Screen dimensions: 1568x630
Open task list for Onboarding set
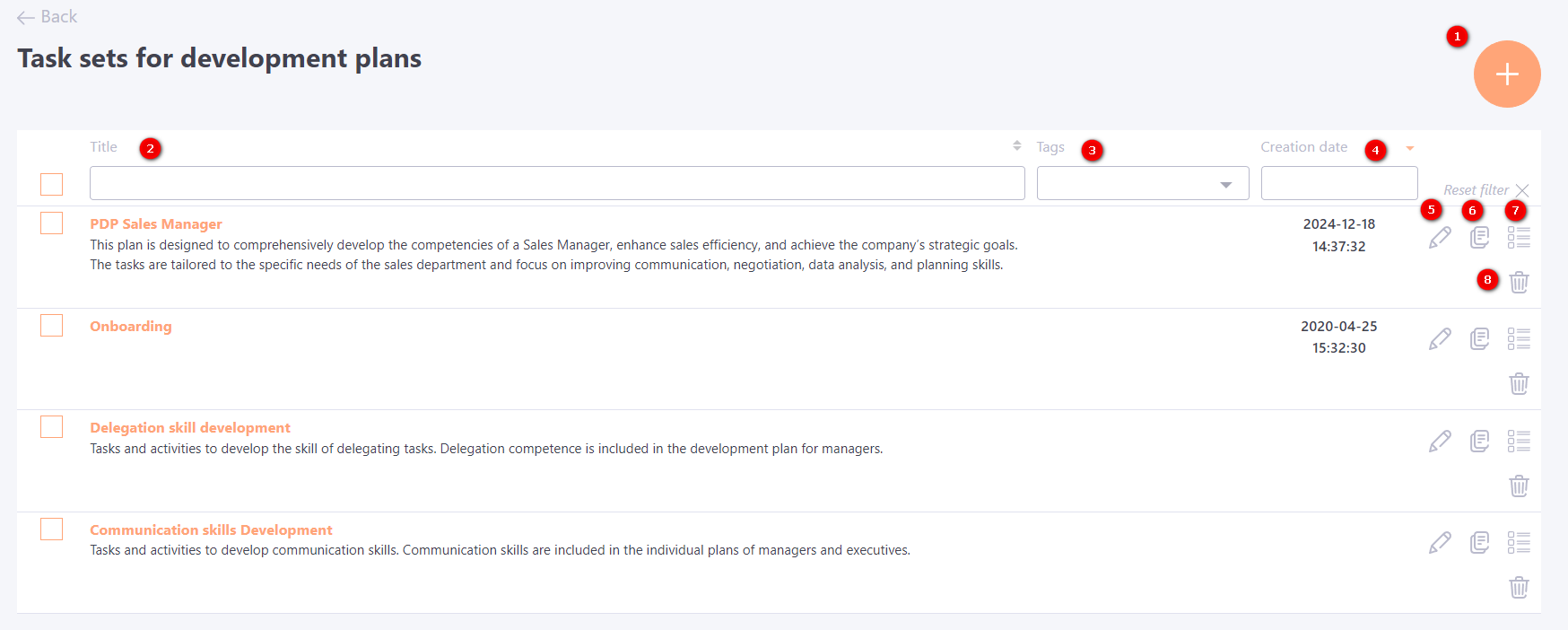1519,339
